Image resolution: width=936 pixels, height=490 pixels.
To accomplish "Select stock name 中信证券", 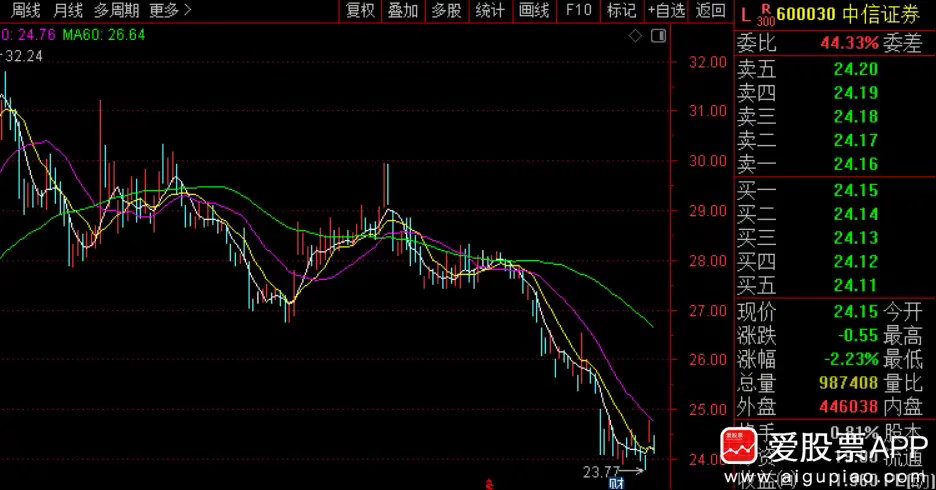I will [x=882, y=14].
